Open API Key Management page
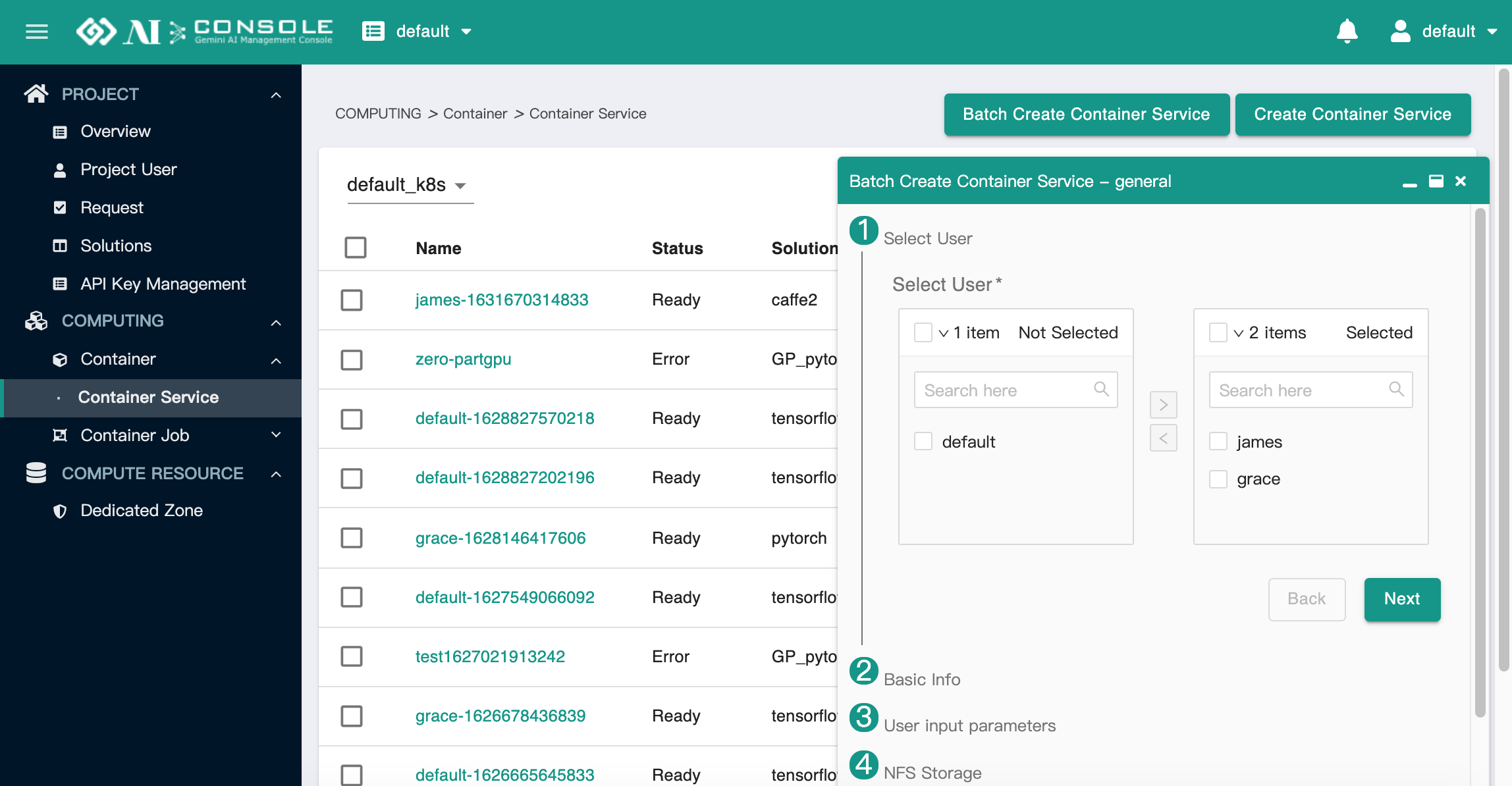 pos(163,284)
